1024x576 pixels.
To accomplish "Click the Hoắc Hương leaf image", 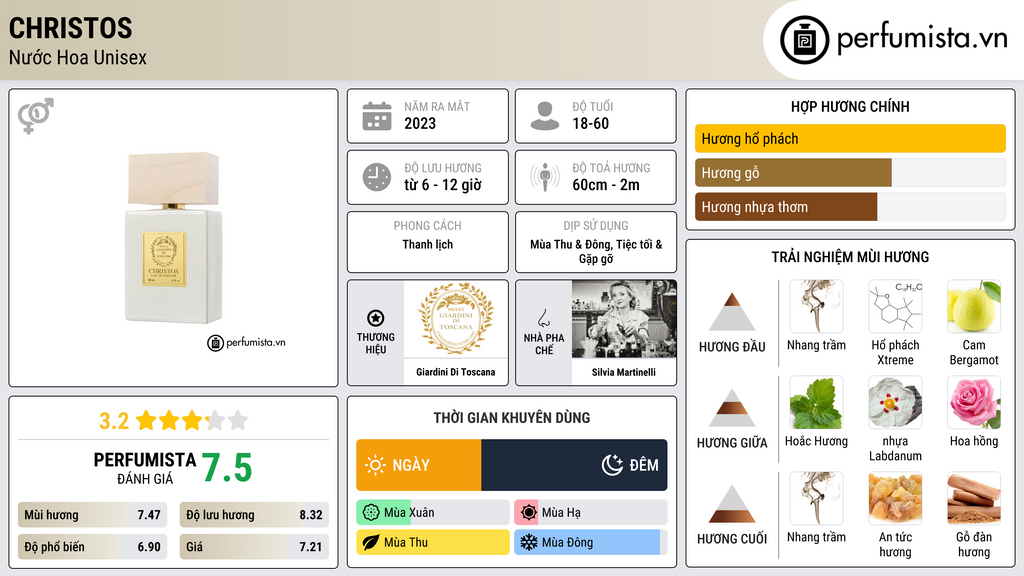I will (816, 402).
